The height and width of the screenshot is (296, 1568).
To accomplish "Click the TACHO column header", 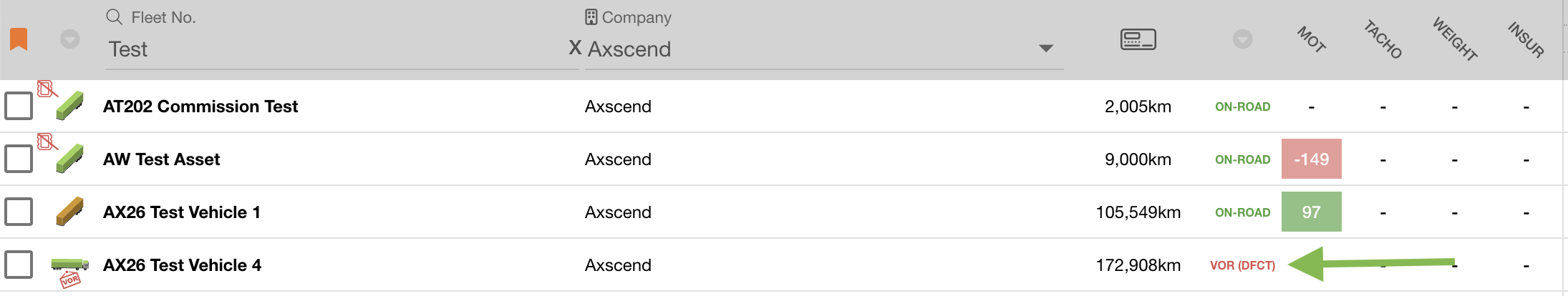I will click(x=1383, y=39).
